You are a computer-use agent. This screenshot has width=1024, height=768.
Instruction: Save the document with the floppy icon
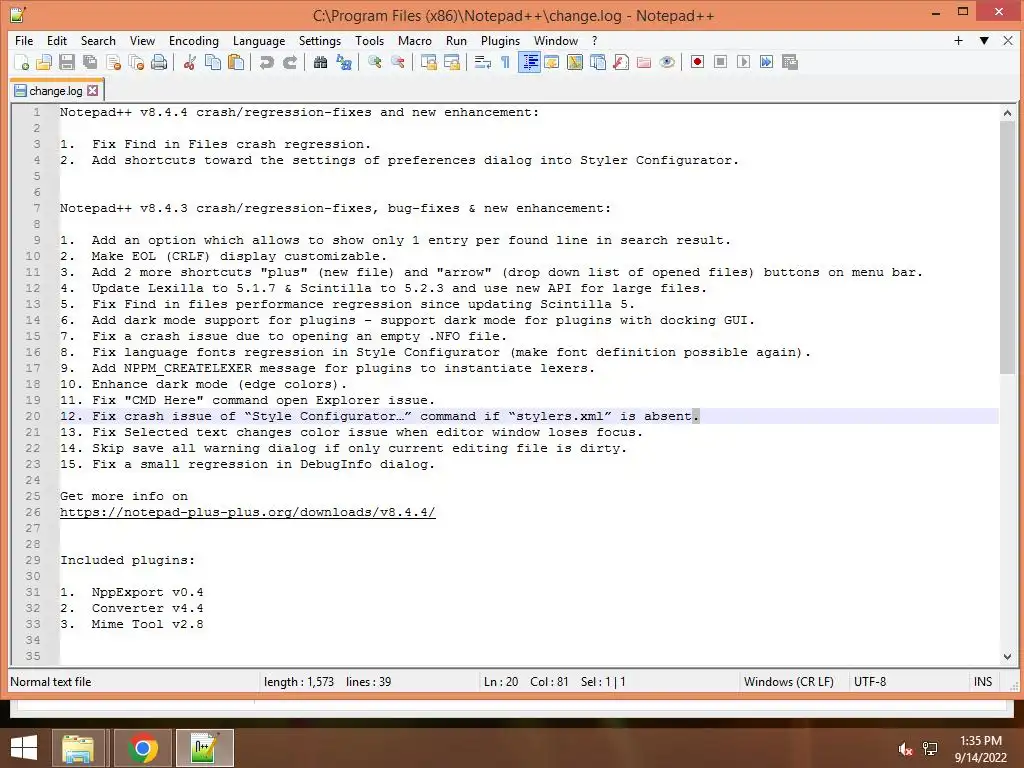click(67, 62)
